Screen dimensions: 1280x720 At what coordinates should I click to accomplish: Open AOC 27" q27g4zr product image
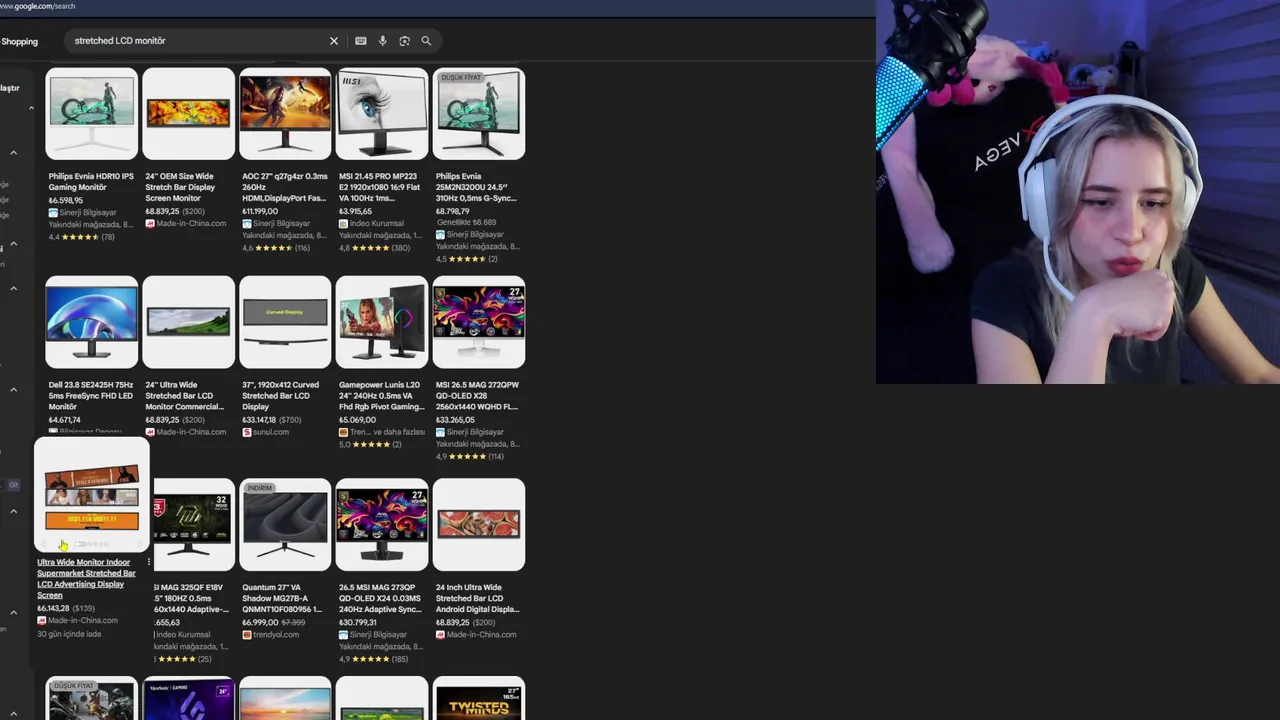(285, 114)
